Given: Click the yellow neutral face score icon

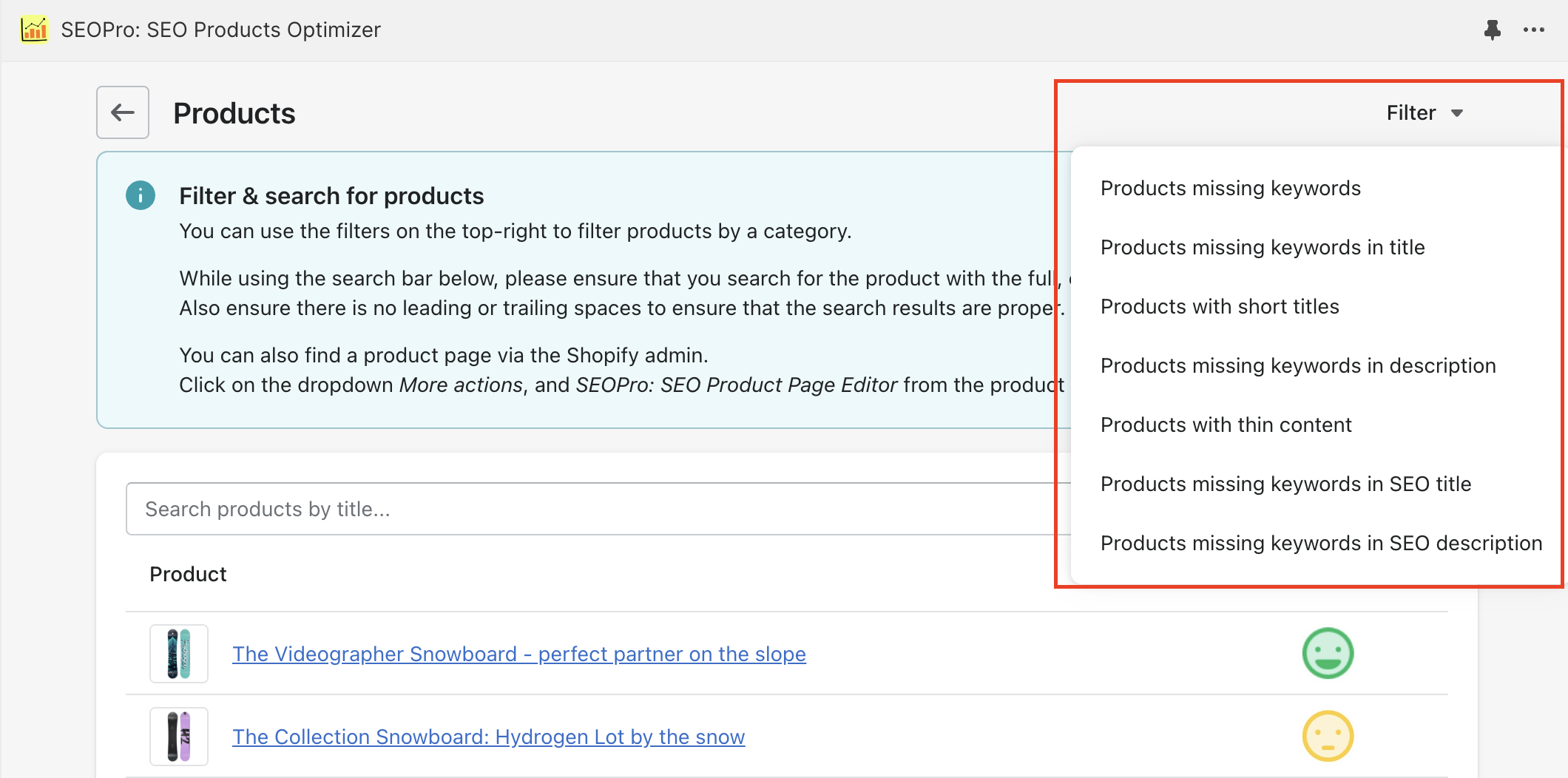Looking at the screenshot, I should pos(1328,736).
